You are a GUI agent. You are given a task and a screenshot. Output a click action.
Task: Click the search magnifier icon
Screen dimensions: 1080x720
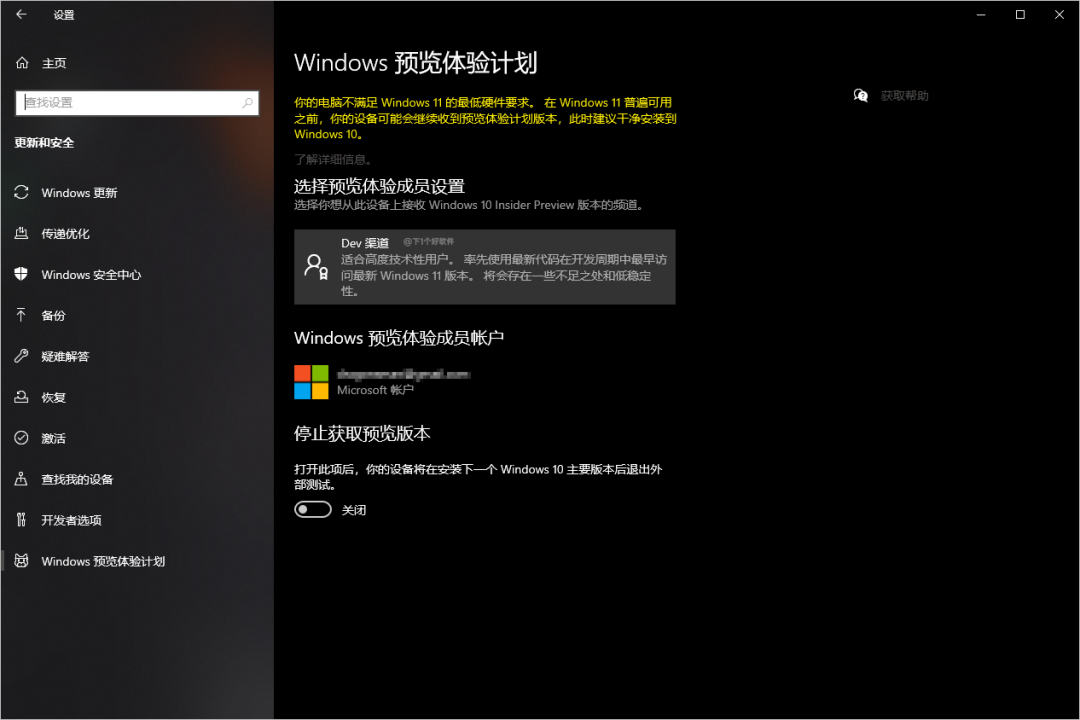click(247, 103)
